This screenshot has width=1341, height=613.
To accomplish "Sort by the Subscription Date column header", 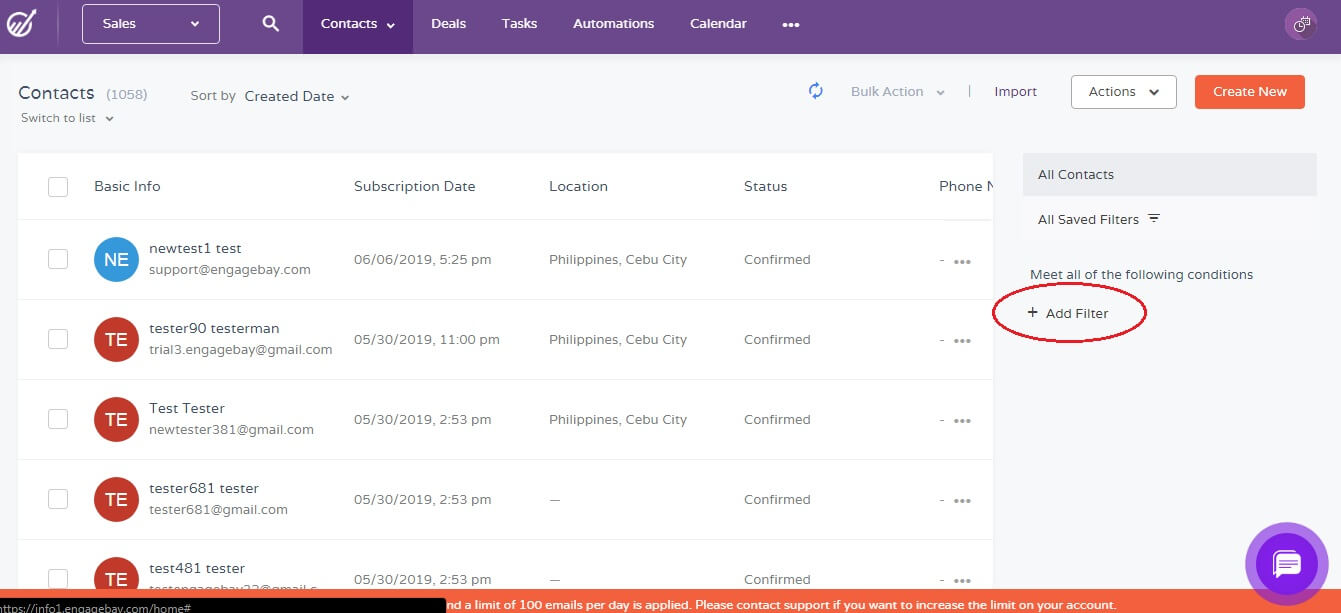I will point(414,186).
